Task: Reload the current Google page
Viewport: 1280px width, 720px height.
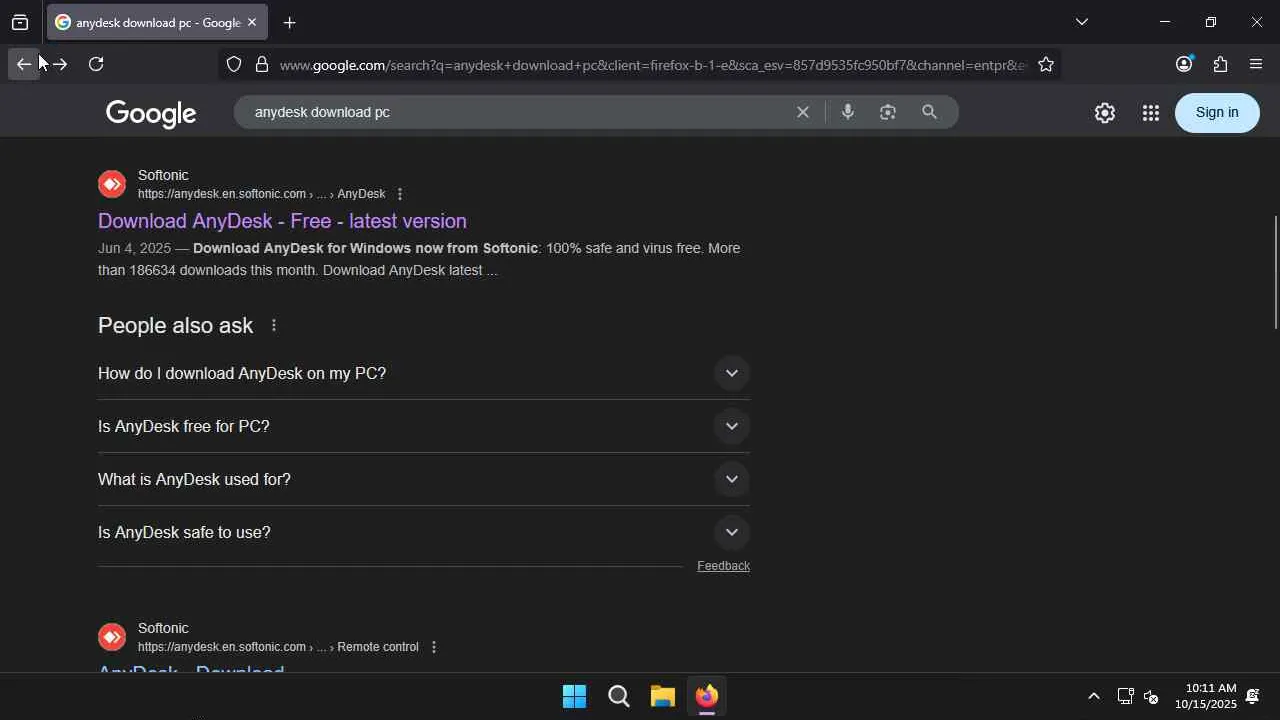Action: tap(96, 64)
